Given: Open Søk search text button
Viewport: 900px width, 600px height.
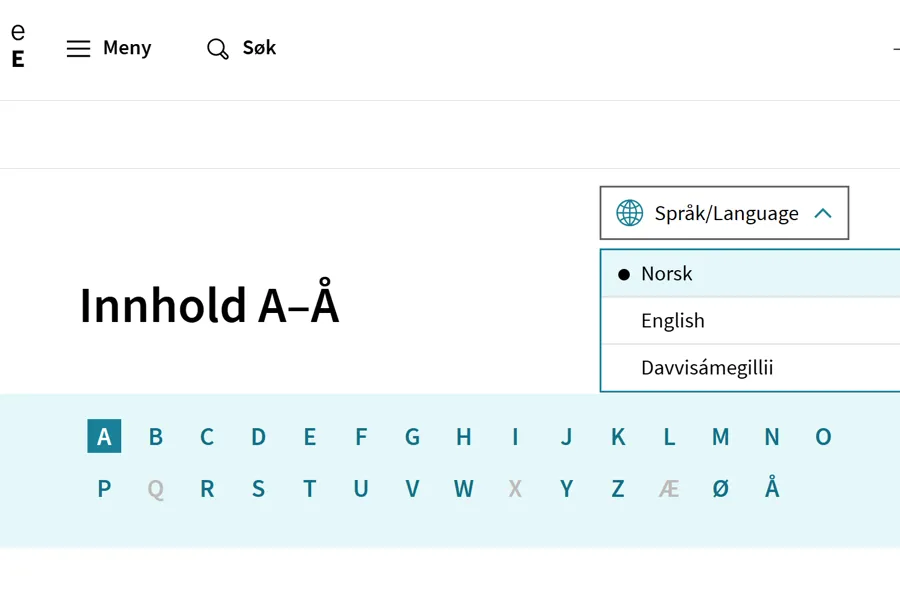Looking at the screenshot, I should pyautogui.click(x=259, y=48).
